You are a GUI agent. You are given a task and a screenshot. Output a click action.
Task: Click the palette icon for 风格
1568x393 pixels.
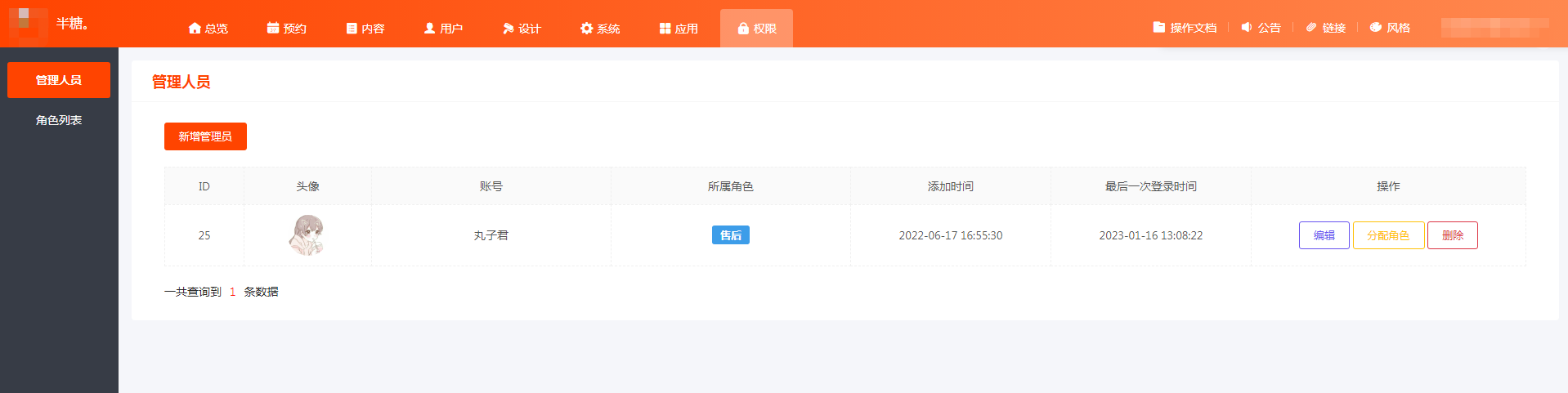coord(1376,27)
